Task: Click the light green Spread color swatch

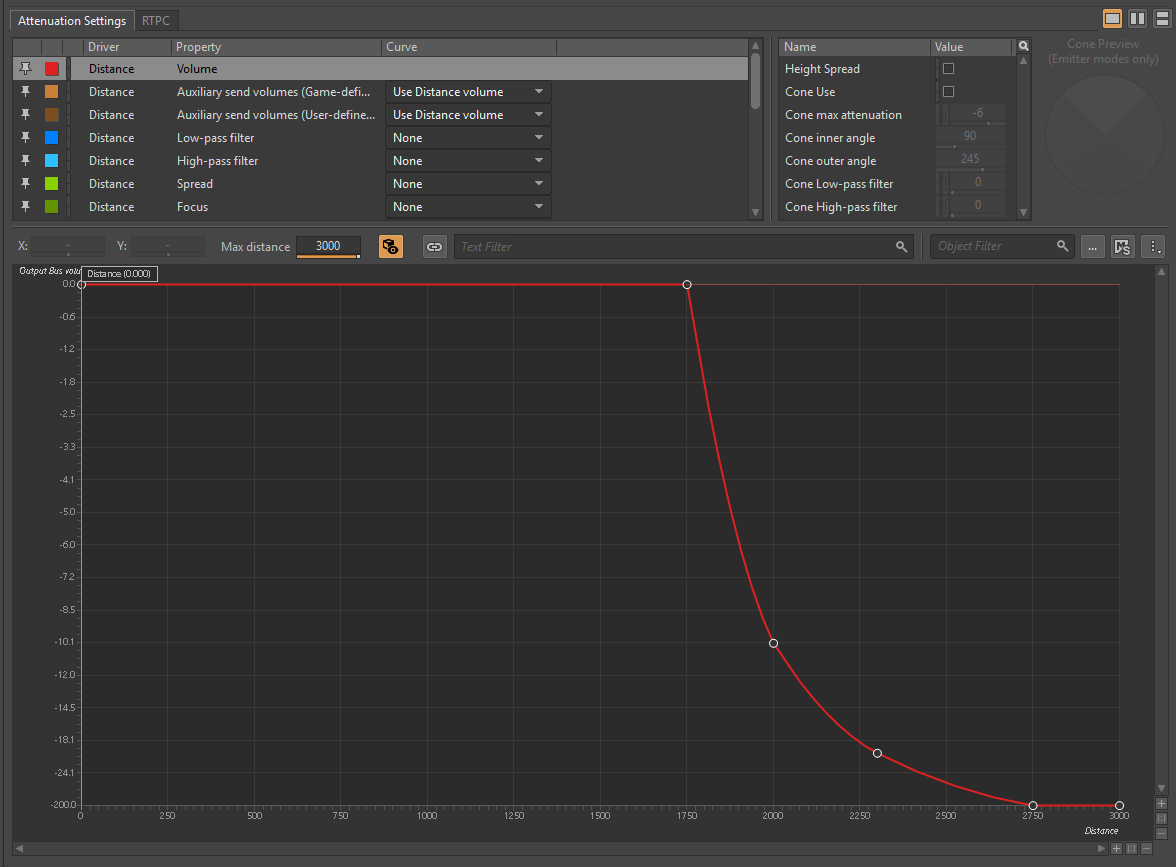Action: [x=52, y=184]
